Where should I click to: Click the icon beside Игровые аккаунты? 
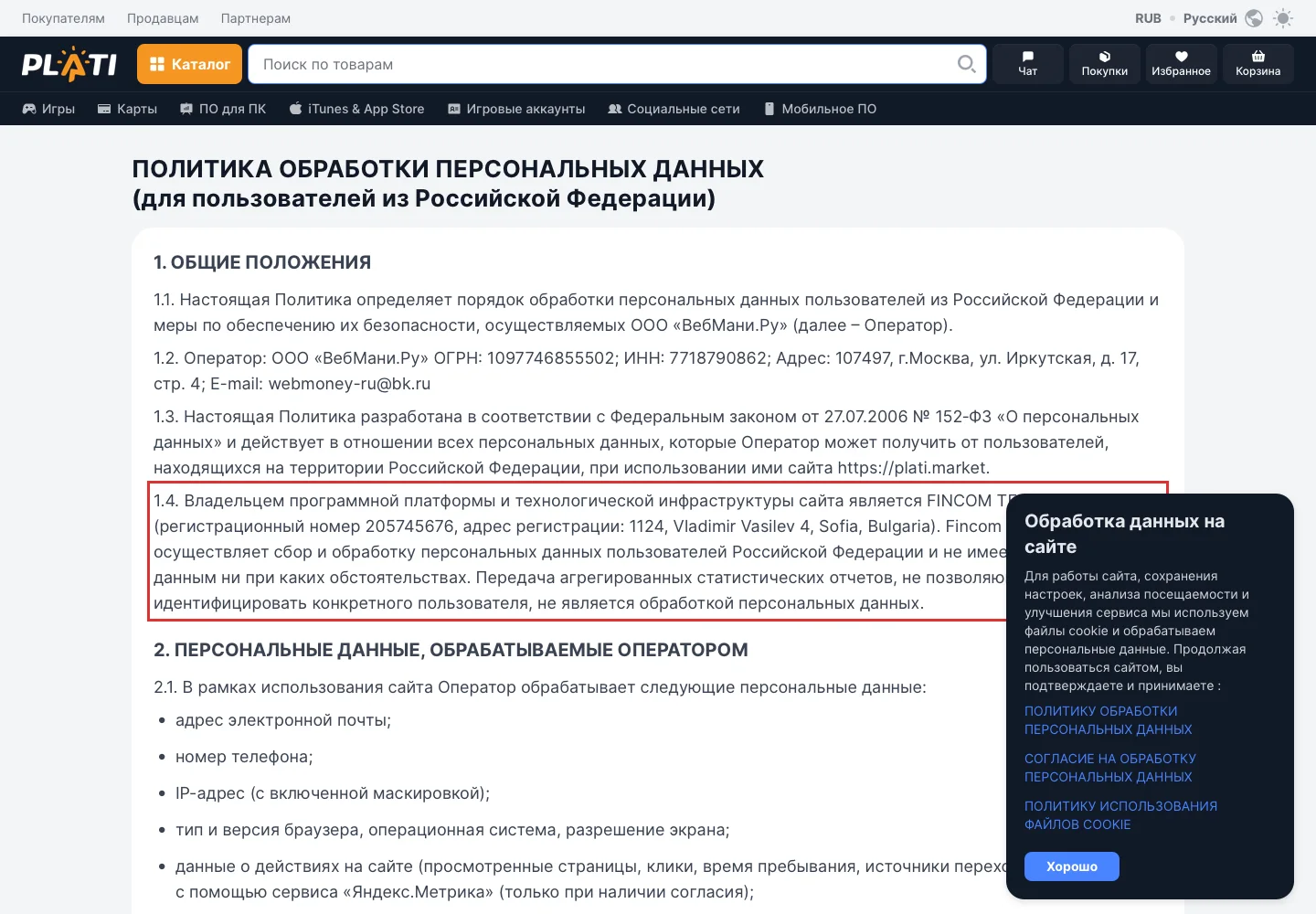[454, 109]
